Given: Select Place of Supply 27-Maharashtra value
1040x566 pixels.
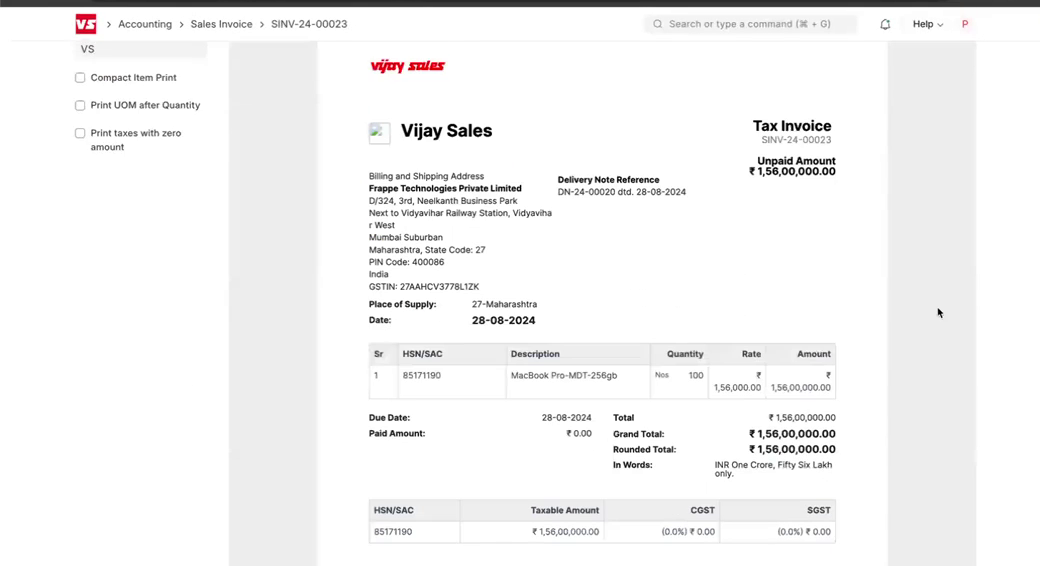Looking at the screenshot, I should coord(504,304).
